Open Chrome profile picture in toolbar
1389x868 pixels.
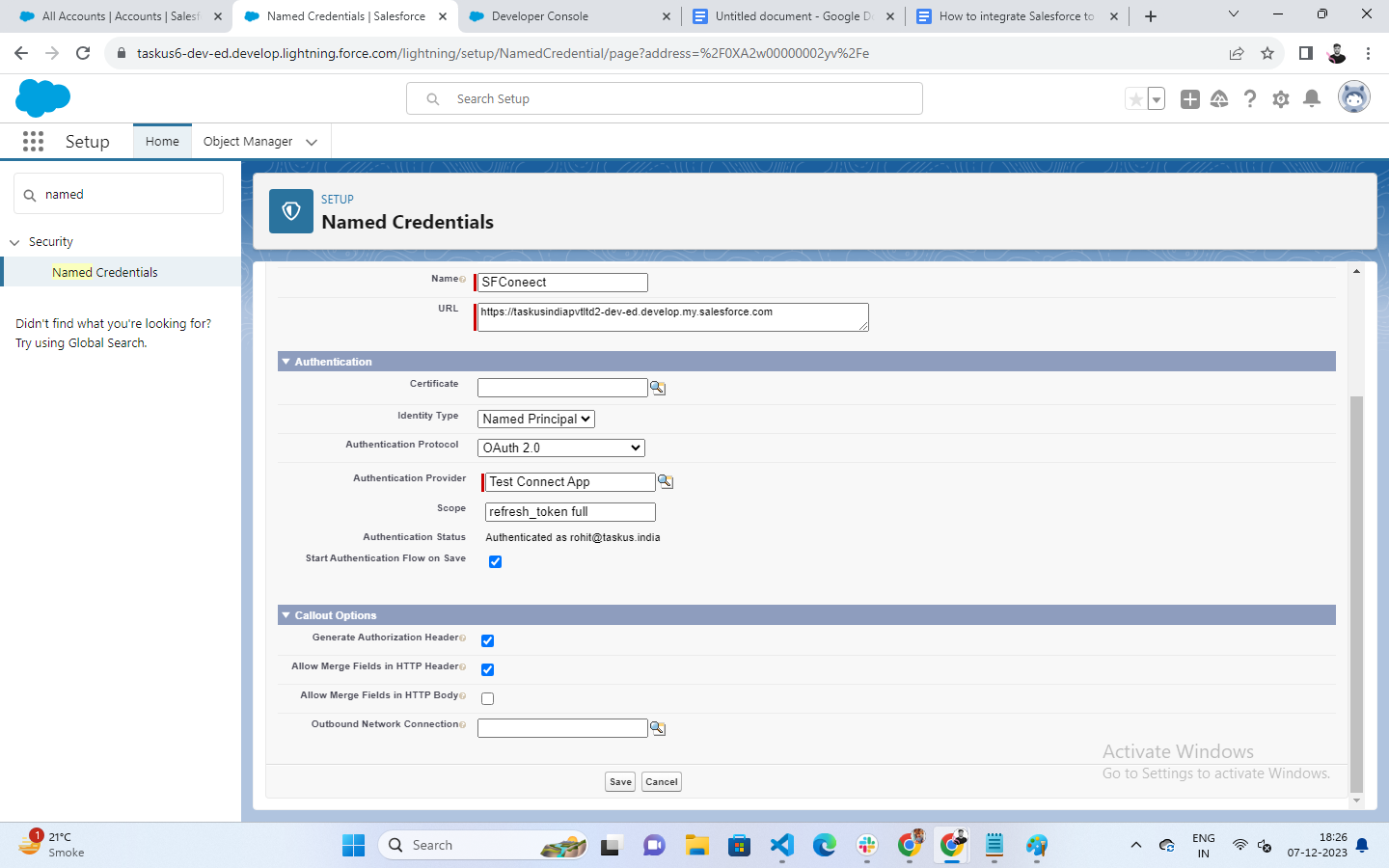point(1337,53)
